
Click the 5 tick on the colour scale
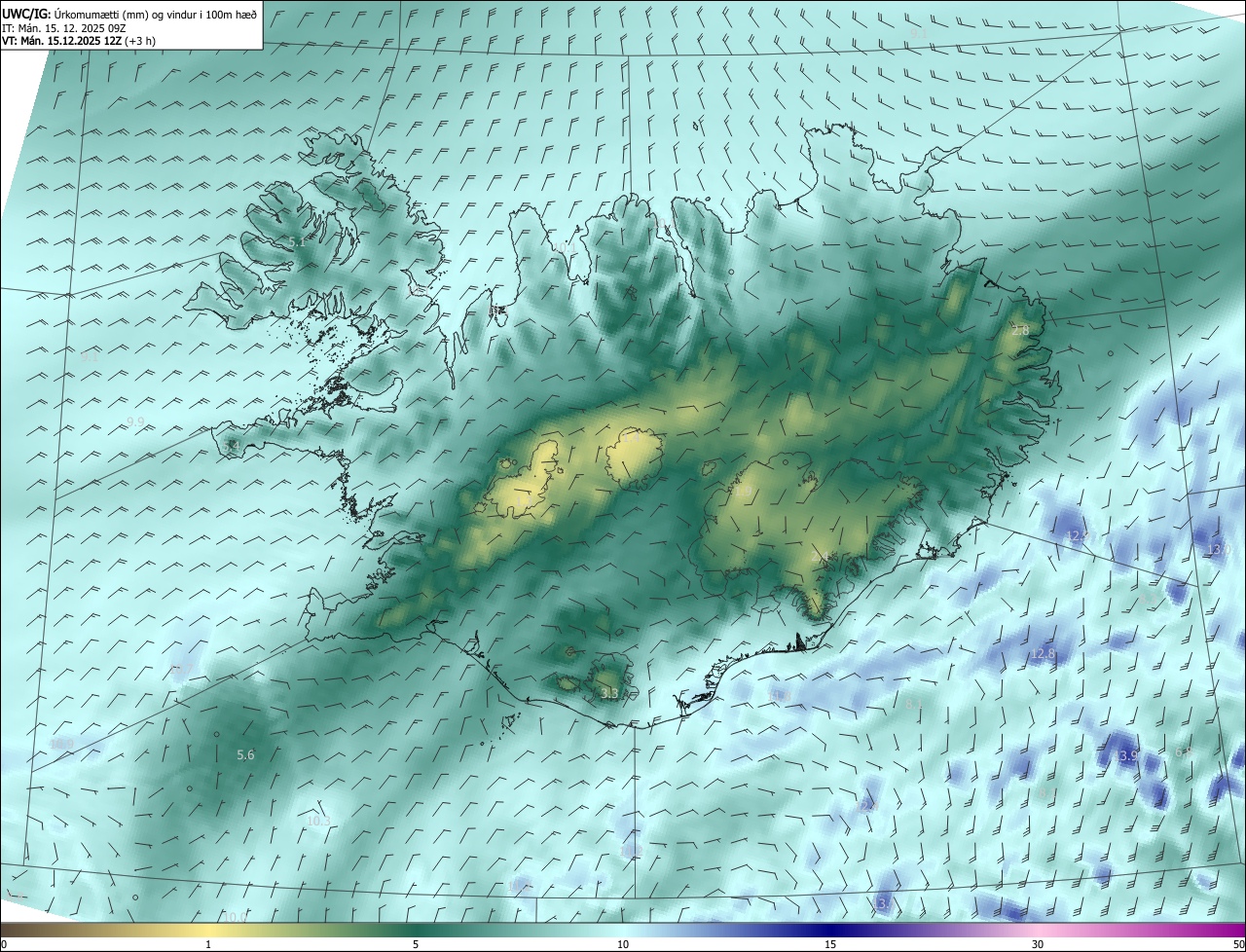click(x=416, y=945)
